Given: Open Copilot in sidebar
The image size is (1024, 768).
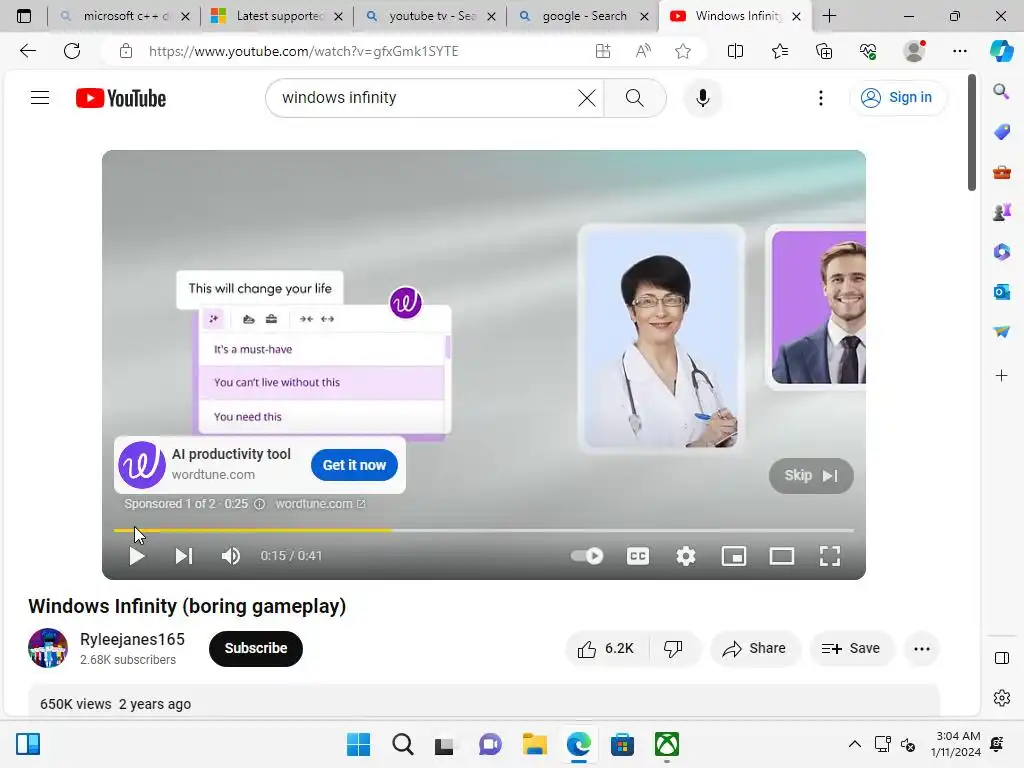Looking at the screenshot, I should tap(1001, 51).
